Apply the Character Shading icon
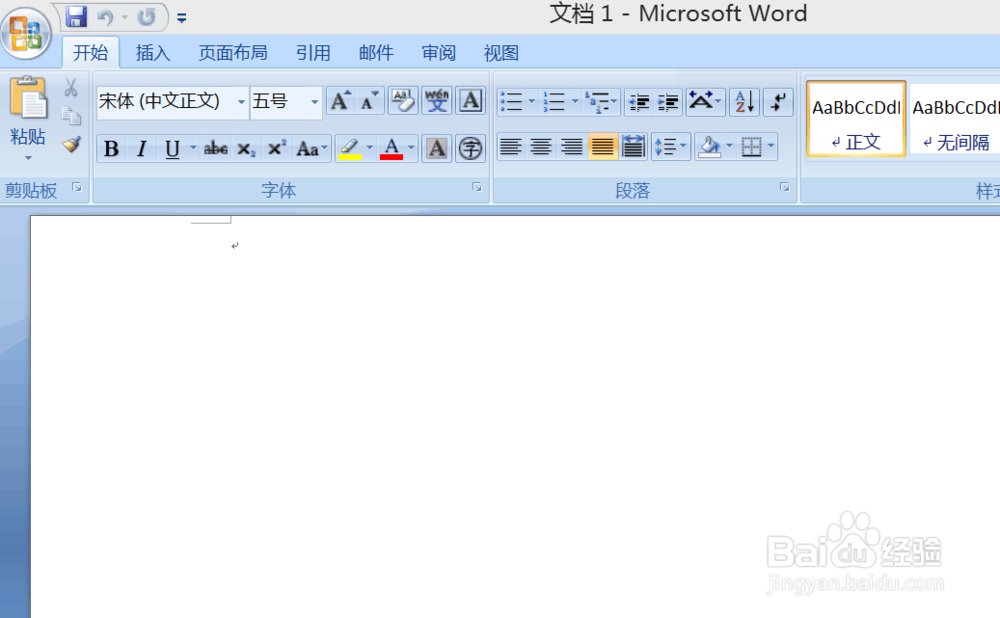Screen dimensions: 1000x618 coord(437,147)
